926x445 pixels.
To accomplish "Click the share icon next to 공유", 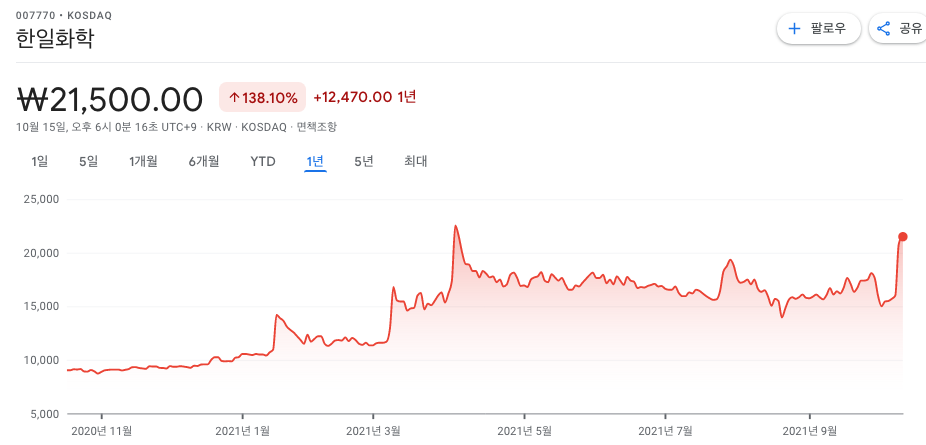I will click(883, 28).
